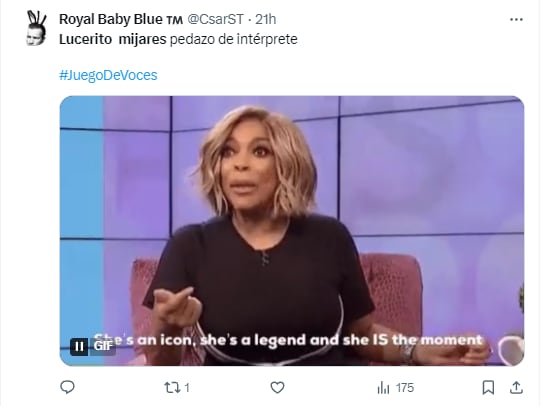This screenshot has width=541, height=406.
Task: Open the three-dot more options menu
Action: tap(516, 20)
